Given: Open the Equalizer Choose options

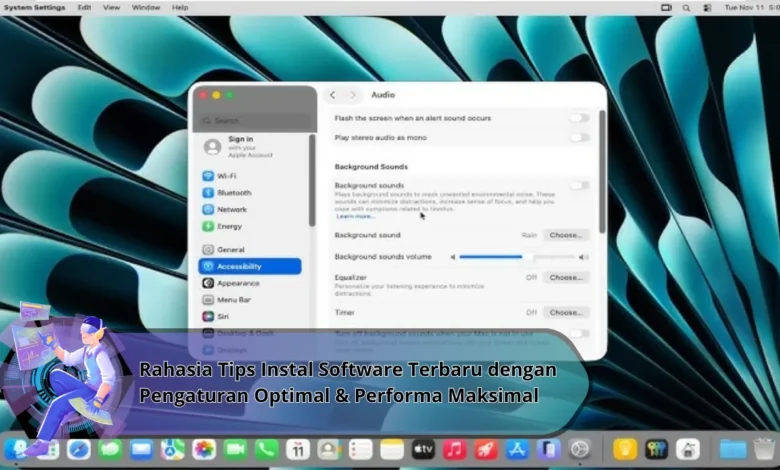Looking at the screenshot, I should click(566, 277).
